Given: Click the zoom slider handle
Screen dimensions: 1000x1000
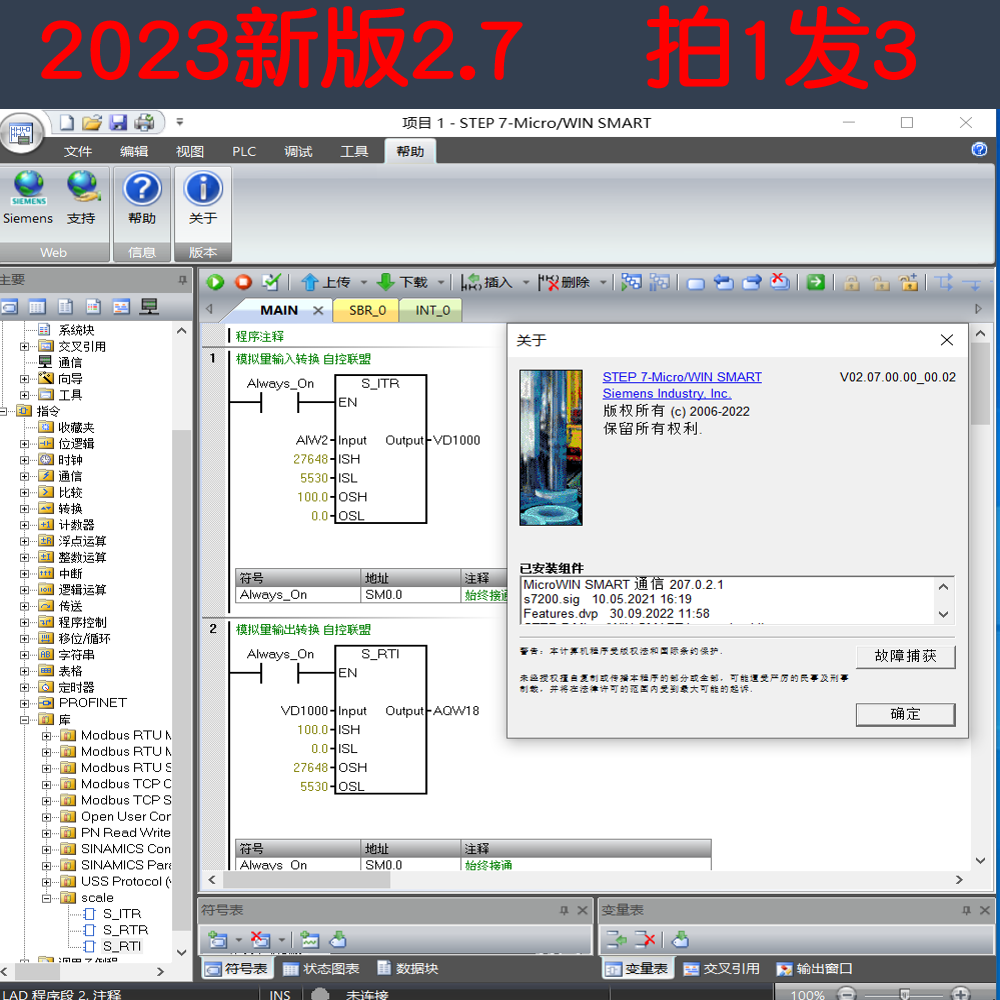Looking at the screenshot, I should tap(904, 994).
